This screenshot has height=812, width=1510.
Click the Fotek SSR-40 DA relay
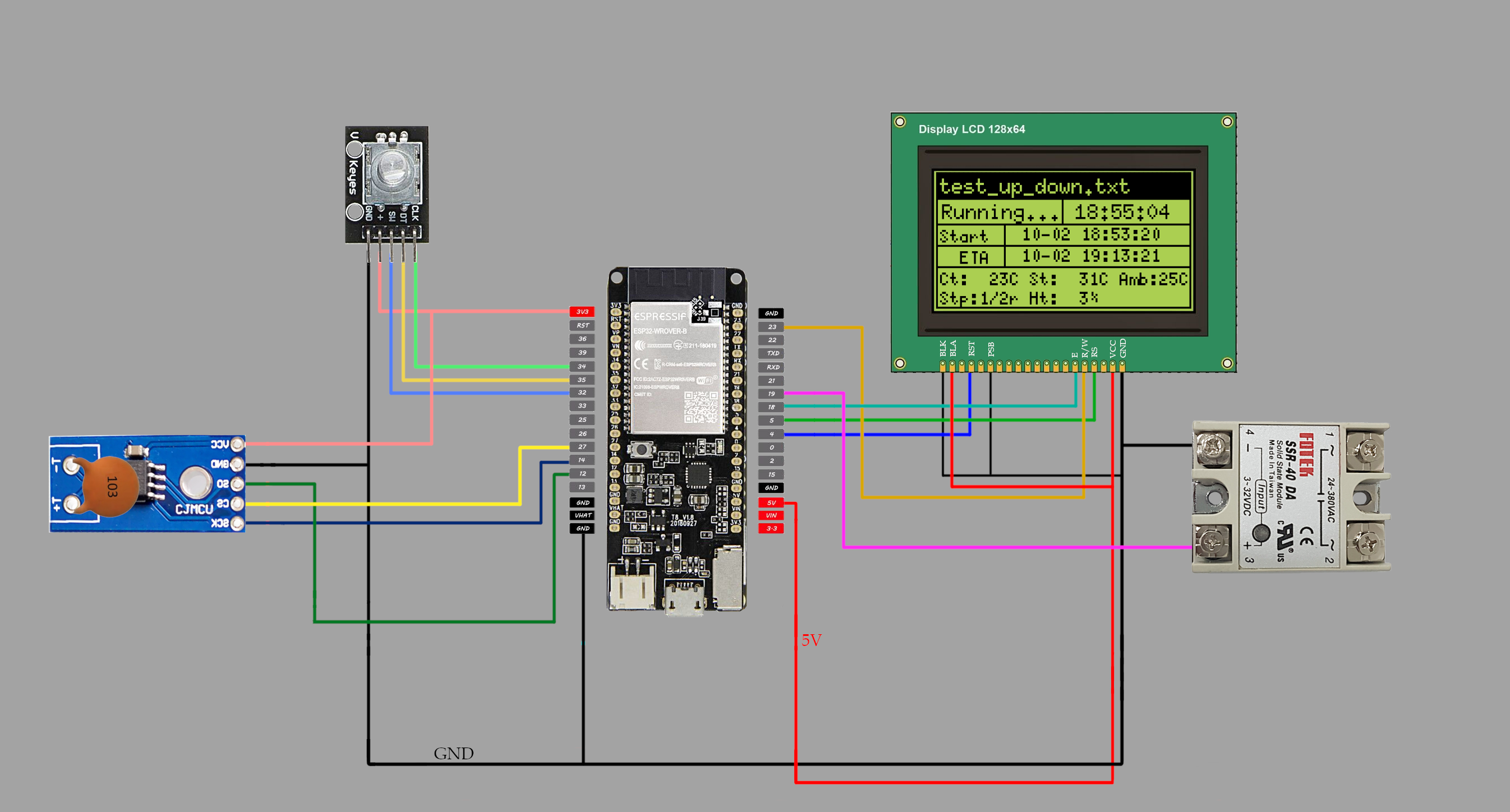coord(1291,496)
